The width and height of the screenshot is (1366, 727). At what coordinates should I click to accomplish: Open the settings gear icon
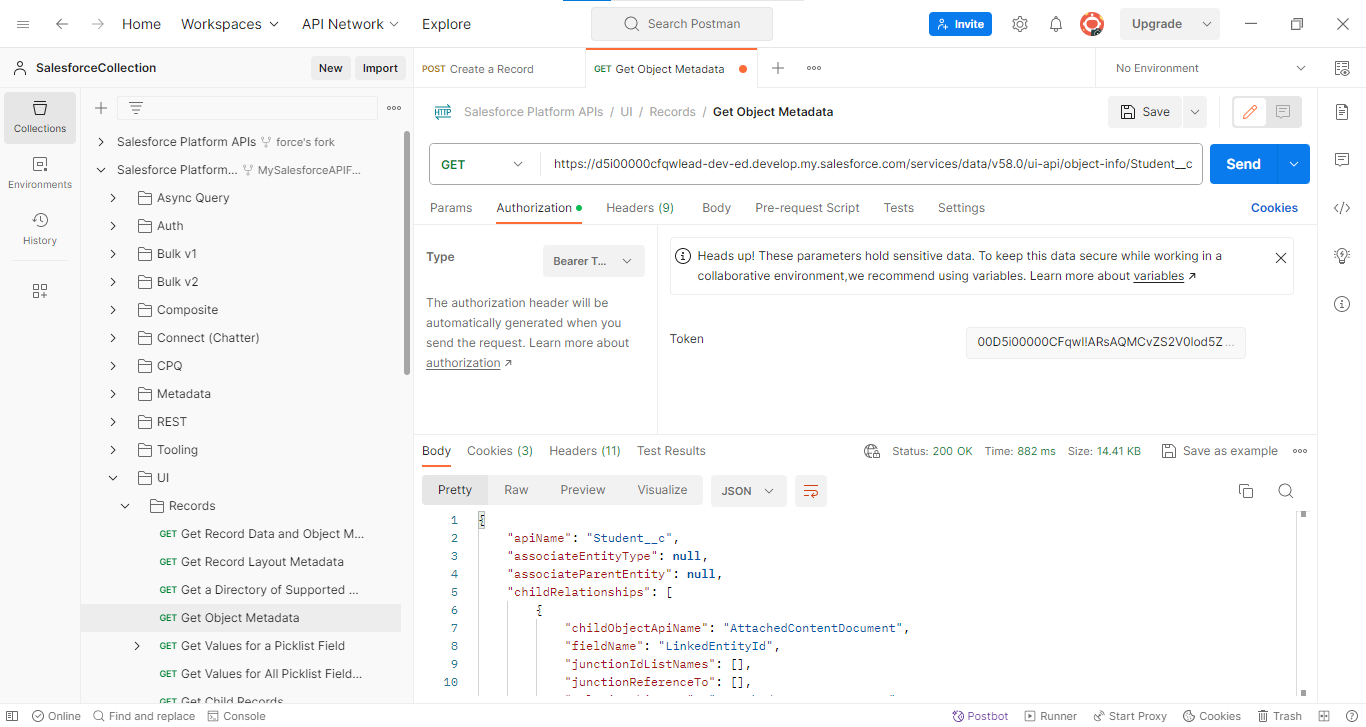tap(1020, 24)
